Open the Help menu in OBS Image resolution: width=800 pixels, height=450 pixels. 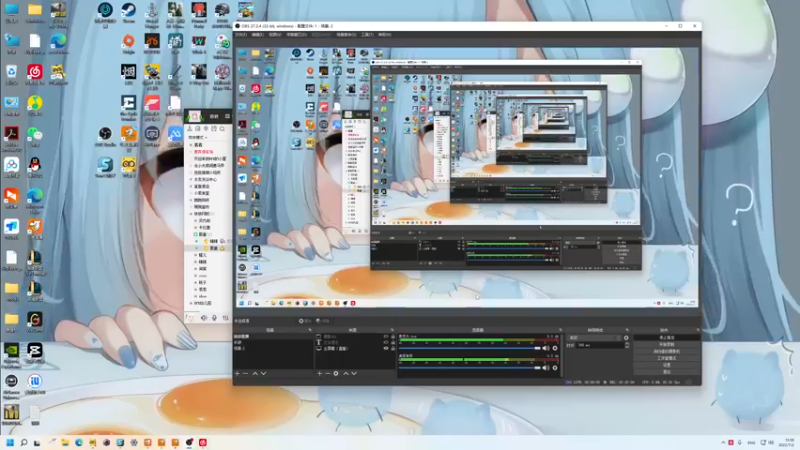(x=384, y=35)
